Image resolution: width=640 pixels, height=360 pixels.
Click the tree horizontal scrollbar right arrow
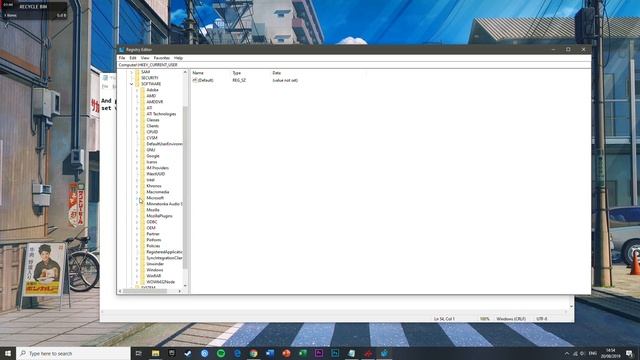click(180, 291)
